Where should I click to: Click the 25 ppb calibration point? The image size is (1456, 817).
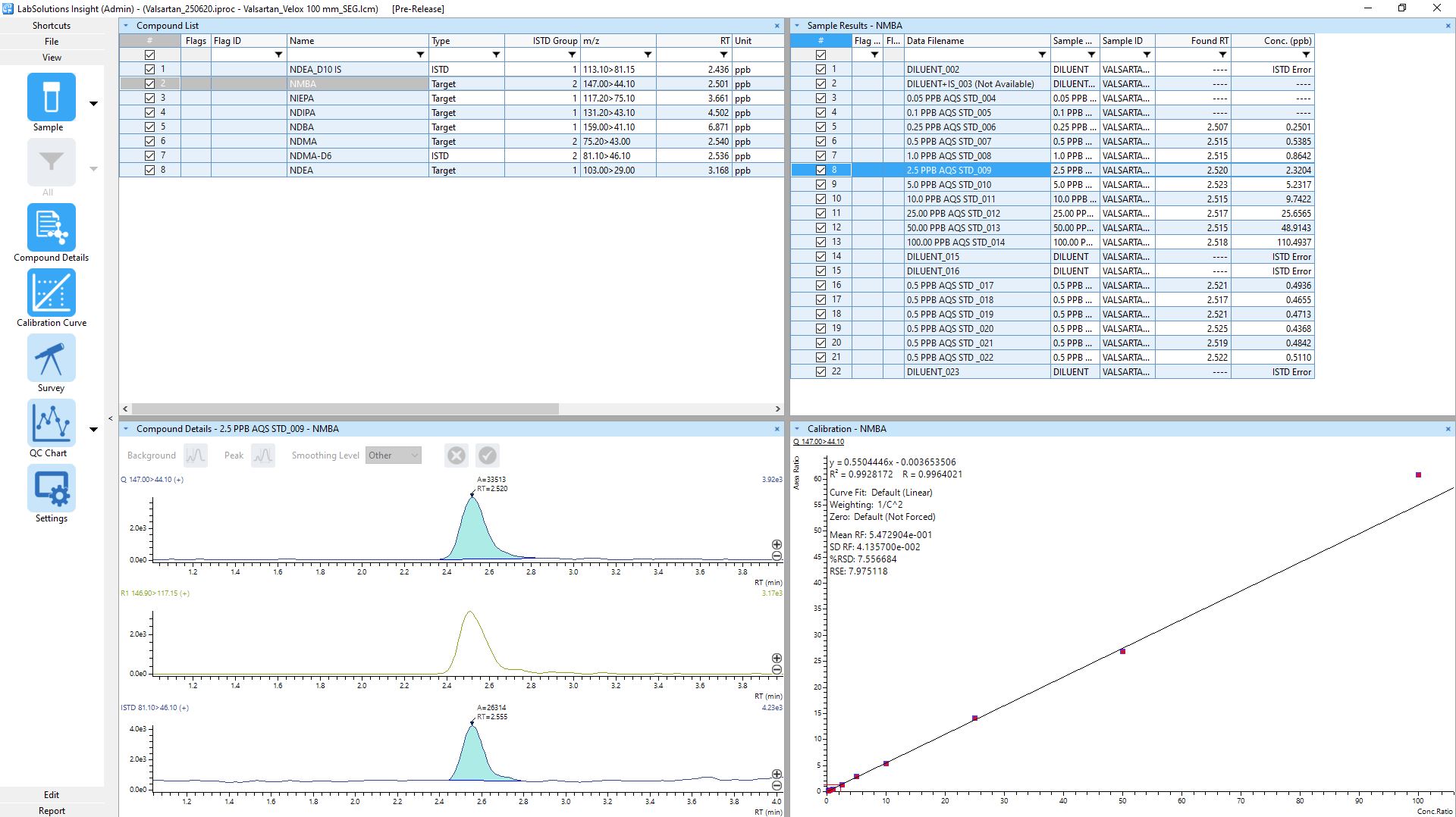click(974, 718)
